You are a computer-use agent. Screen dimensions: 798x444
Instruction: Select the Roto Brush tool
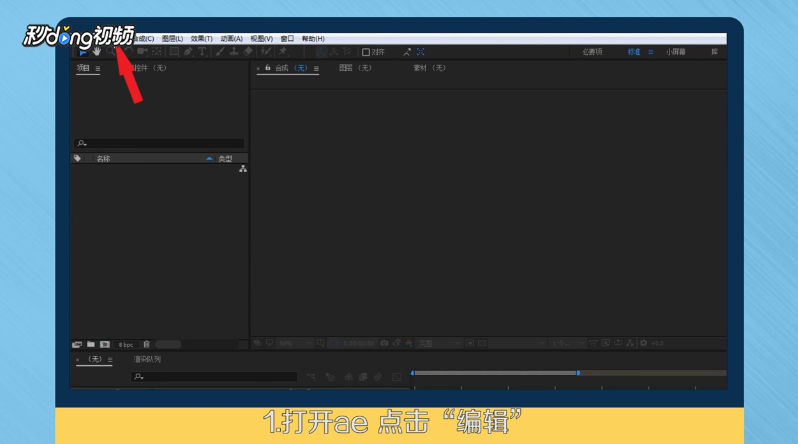click(x=266, y=51)
